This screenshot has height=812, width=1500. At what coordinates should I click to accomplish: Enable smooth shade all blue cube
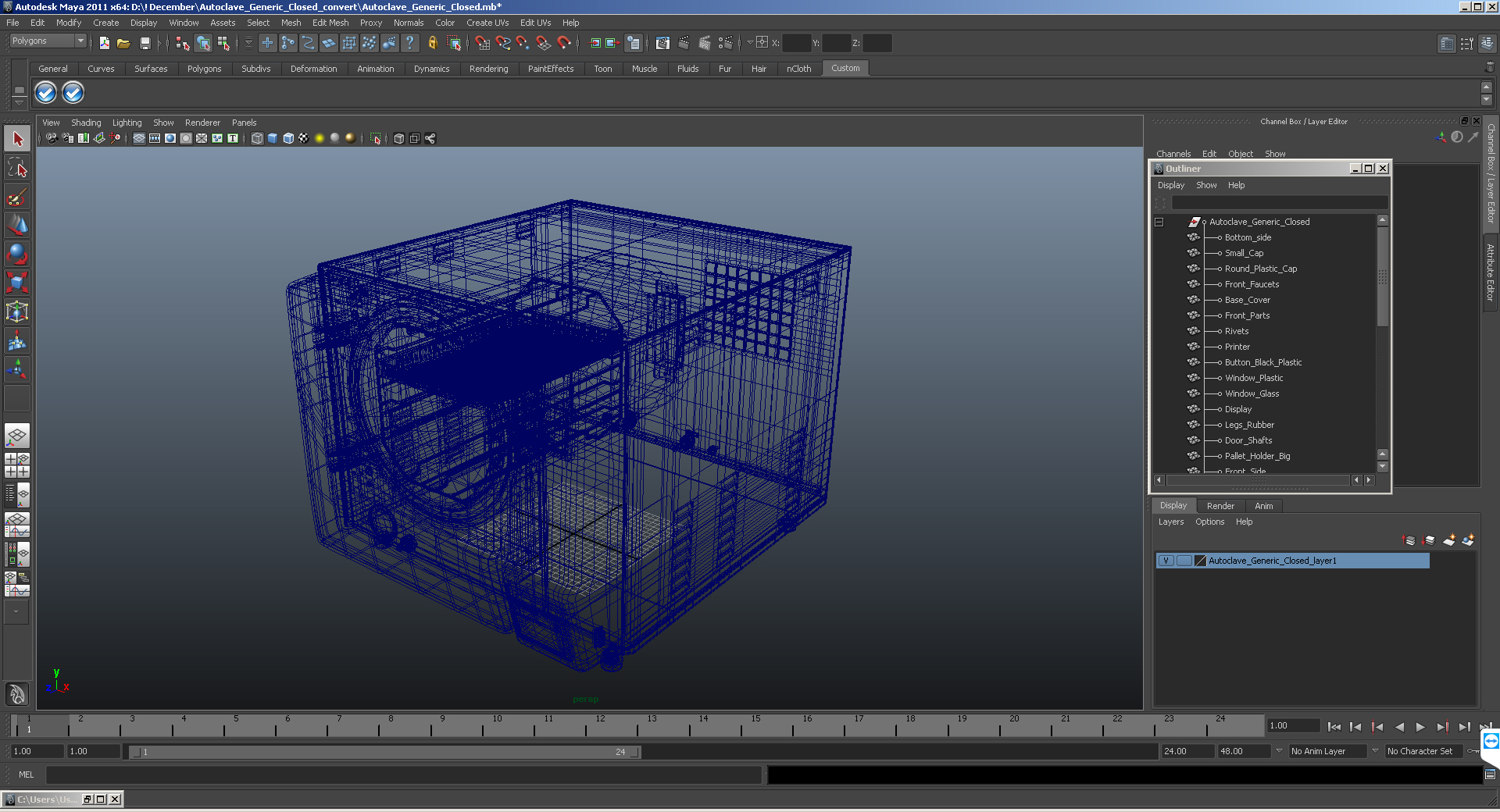click(x=273, y=138)
